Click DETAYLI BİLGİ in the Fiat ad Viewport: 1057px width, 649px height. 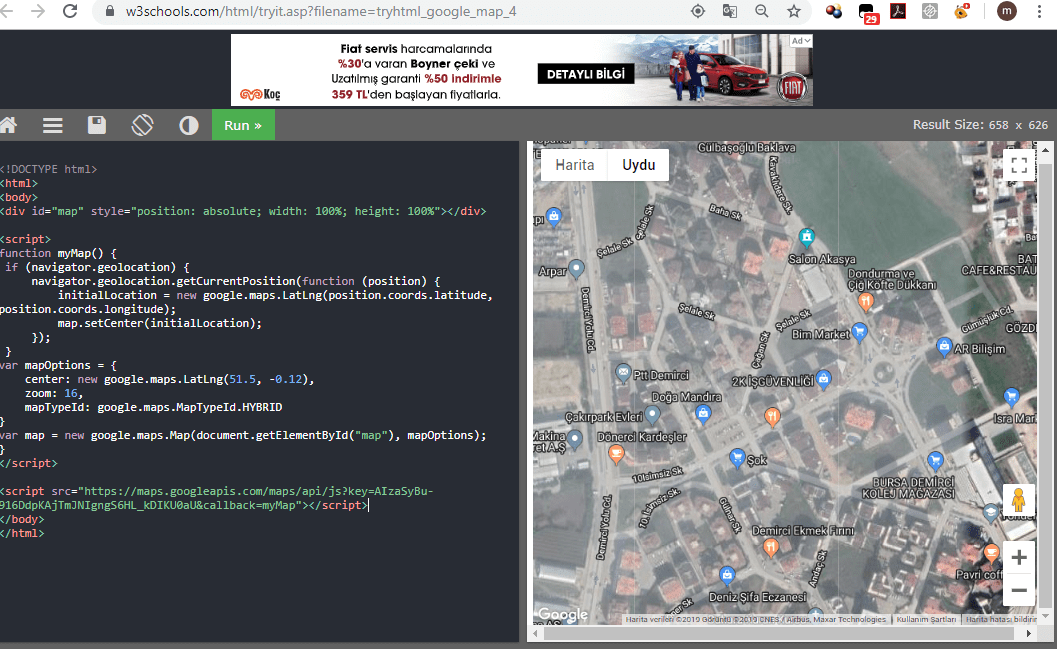tap(586, 74)
